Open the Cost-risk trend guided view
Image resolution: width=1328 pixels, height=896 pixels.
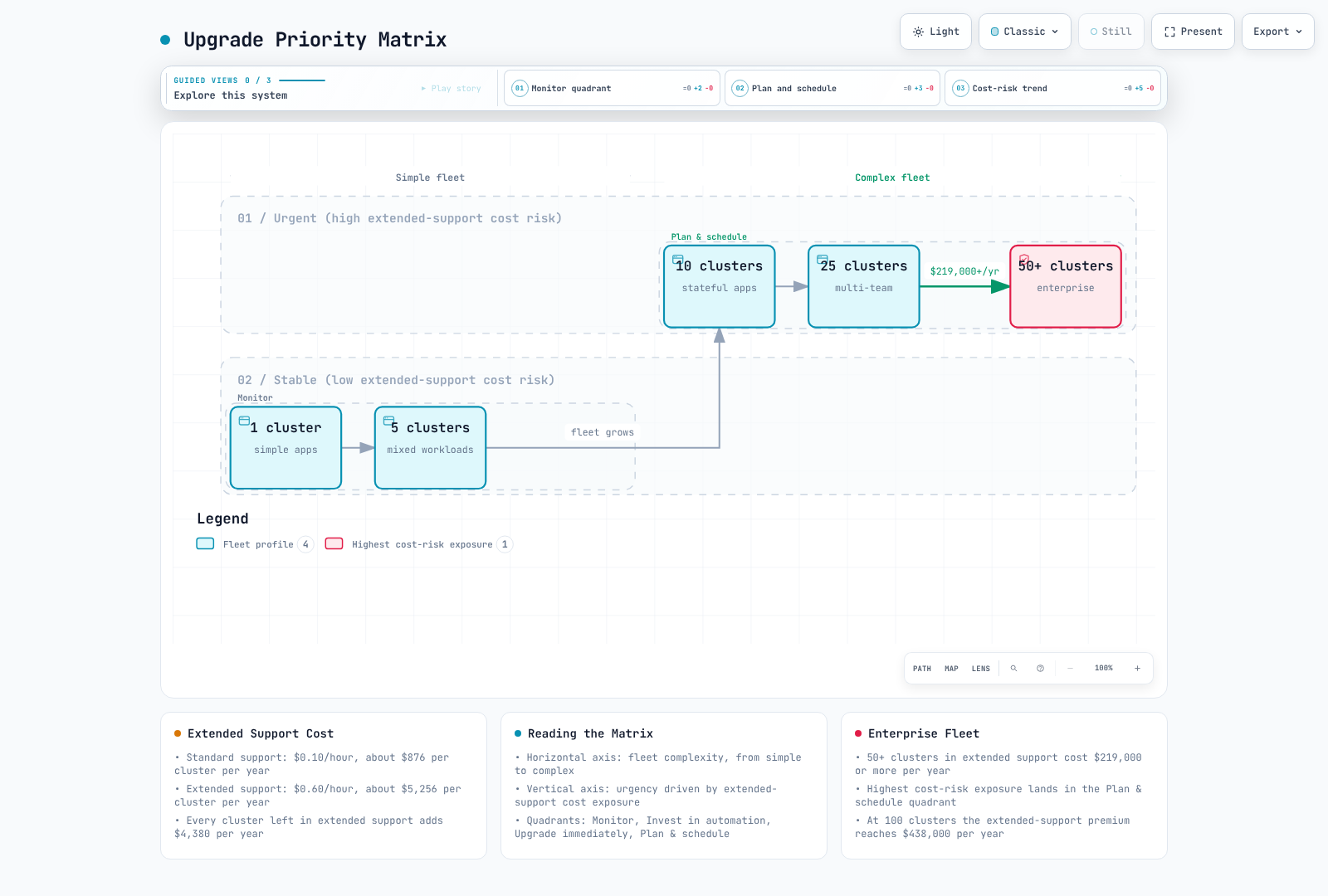1052,88
